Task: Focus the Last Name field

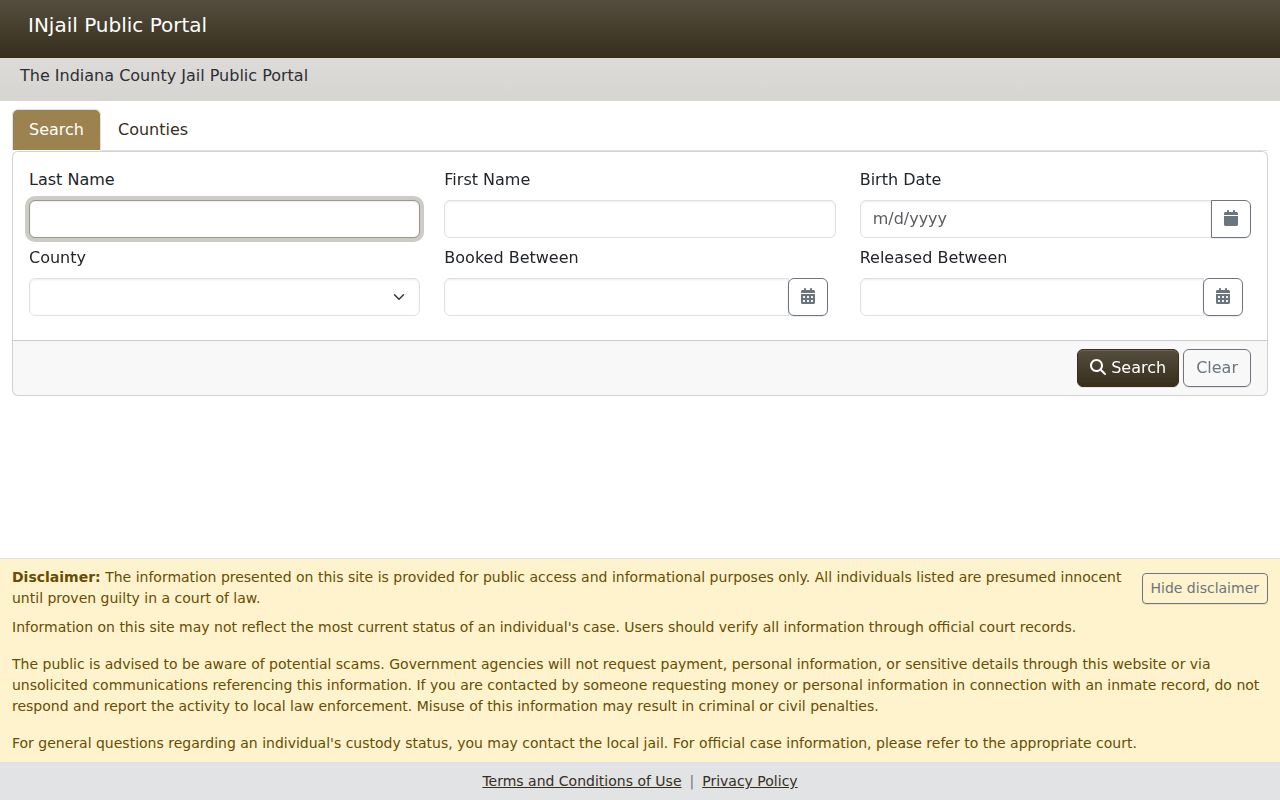Action: pos(224,219)
